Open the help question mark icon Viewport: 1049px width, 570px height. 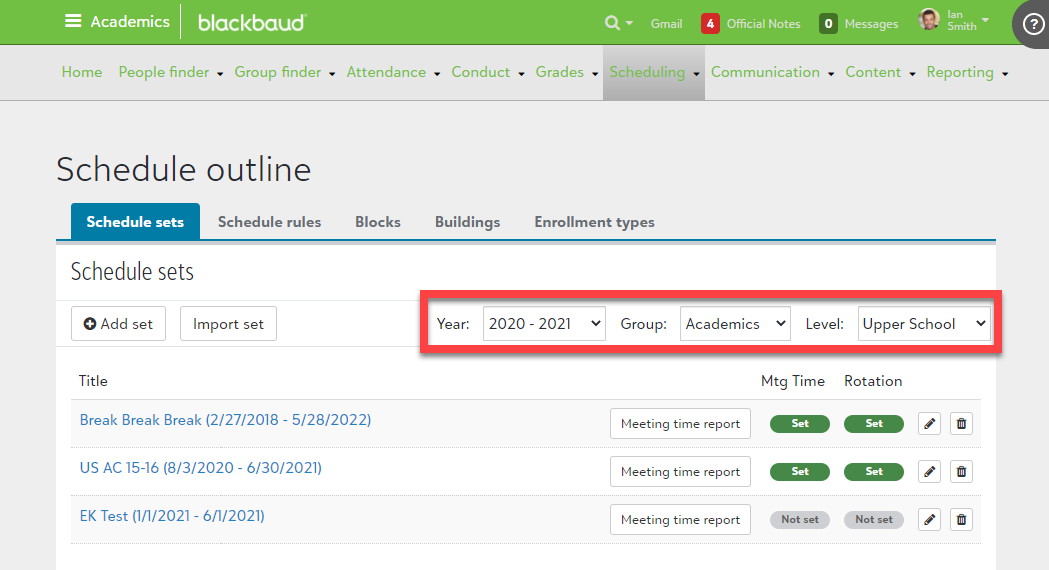1033,24
